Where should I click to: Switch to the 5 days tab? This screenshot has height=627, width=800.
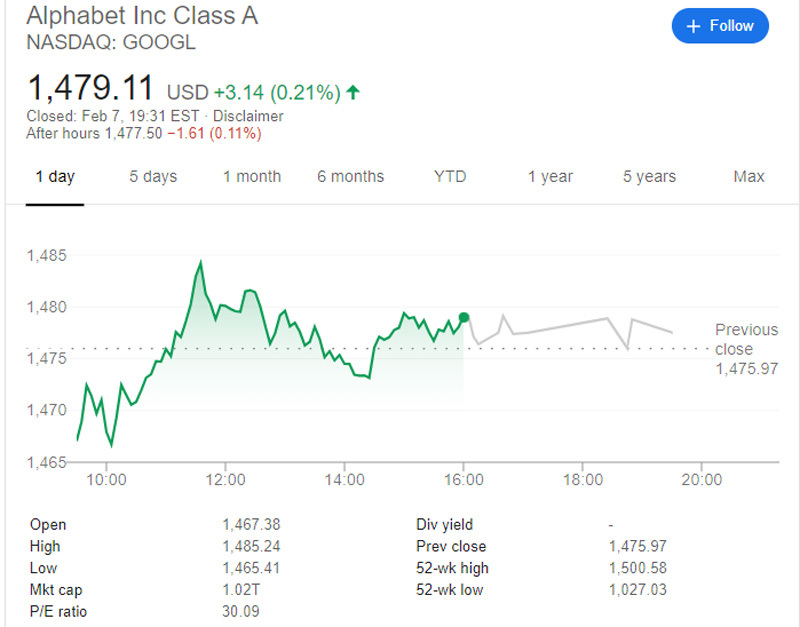tap(153, 177)
